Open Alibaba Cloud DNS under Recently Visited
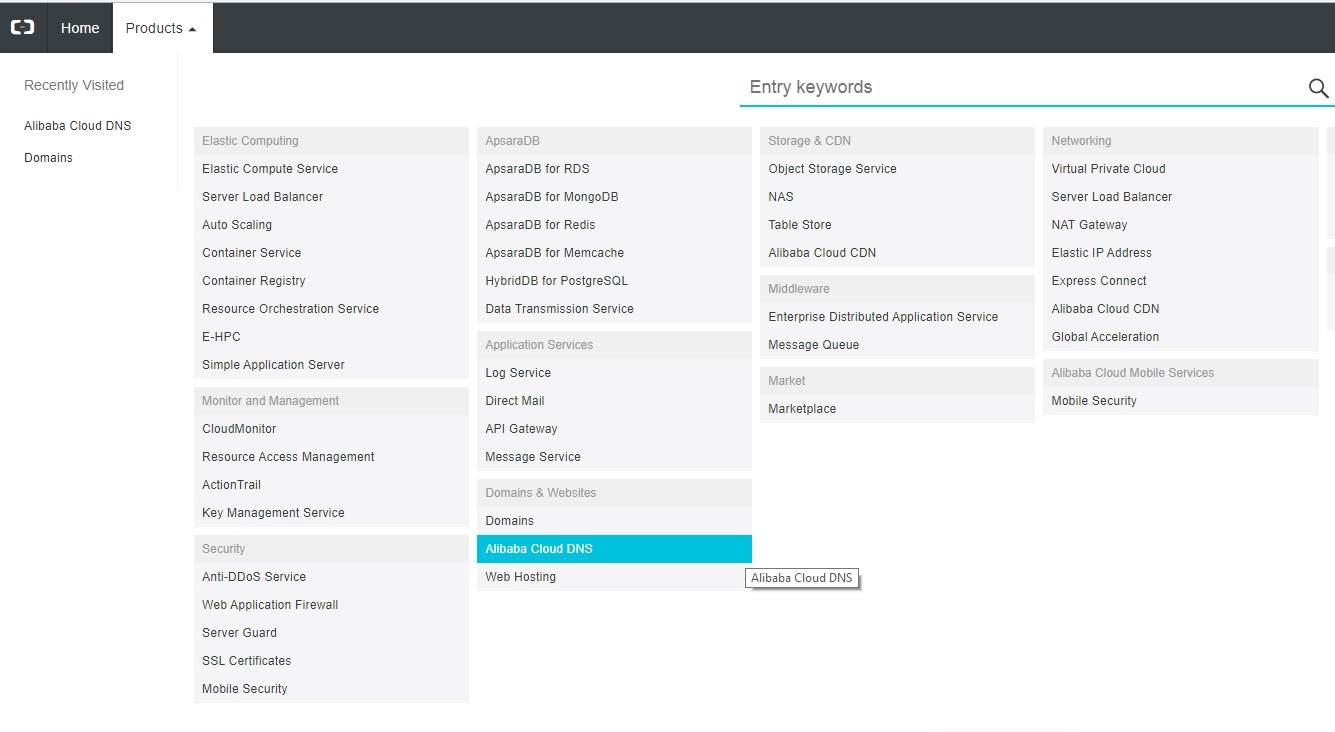 [78, 126]
